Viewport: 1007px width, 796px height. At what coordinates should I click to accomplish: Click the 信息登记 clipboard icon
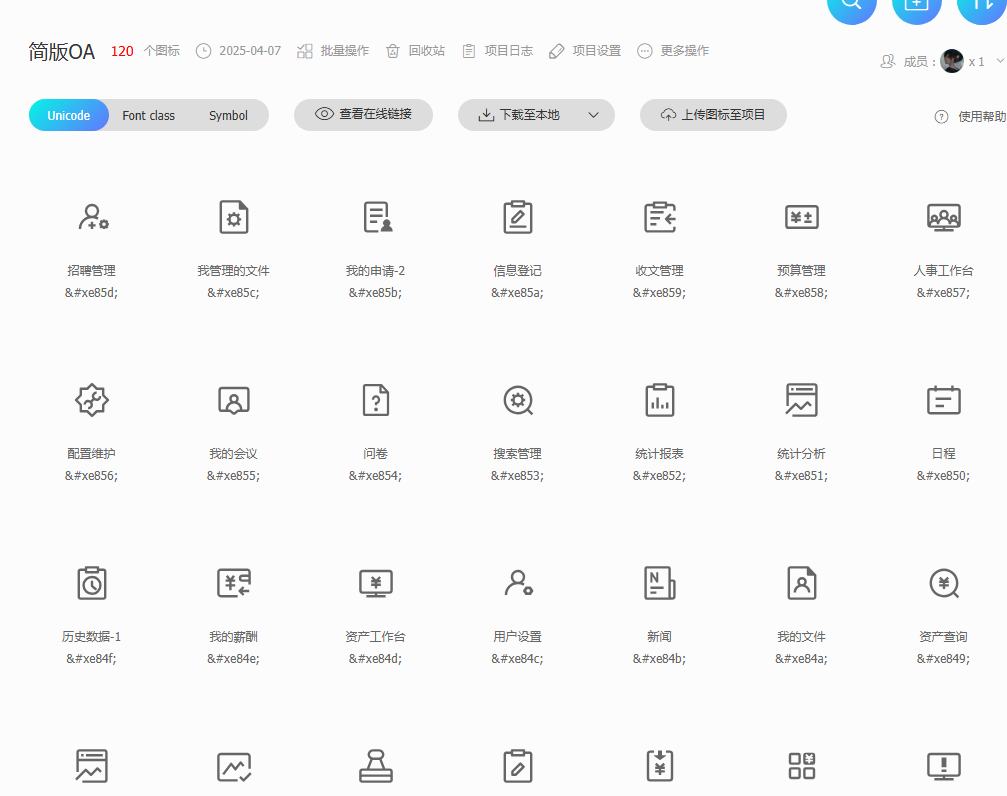point(517,217)
